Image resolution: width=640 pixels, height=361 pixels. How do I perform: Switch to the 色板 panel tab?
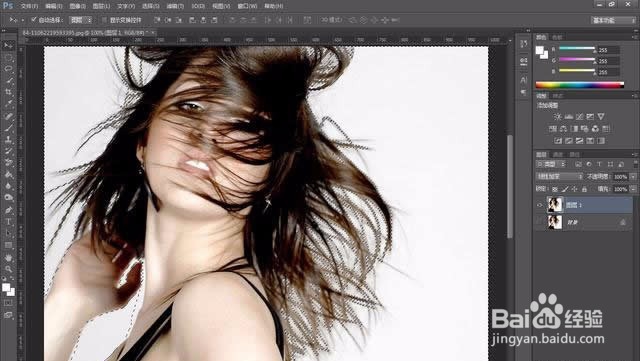tap(557, 37)
